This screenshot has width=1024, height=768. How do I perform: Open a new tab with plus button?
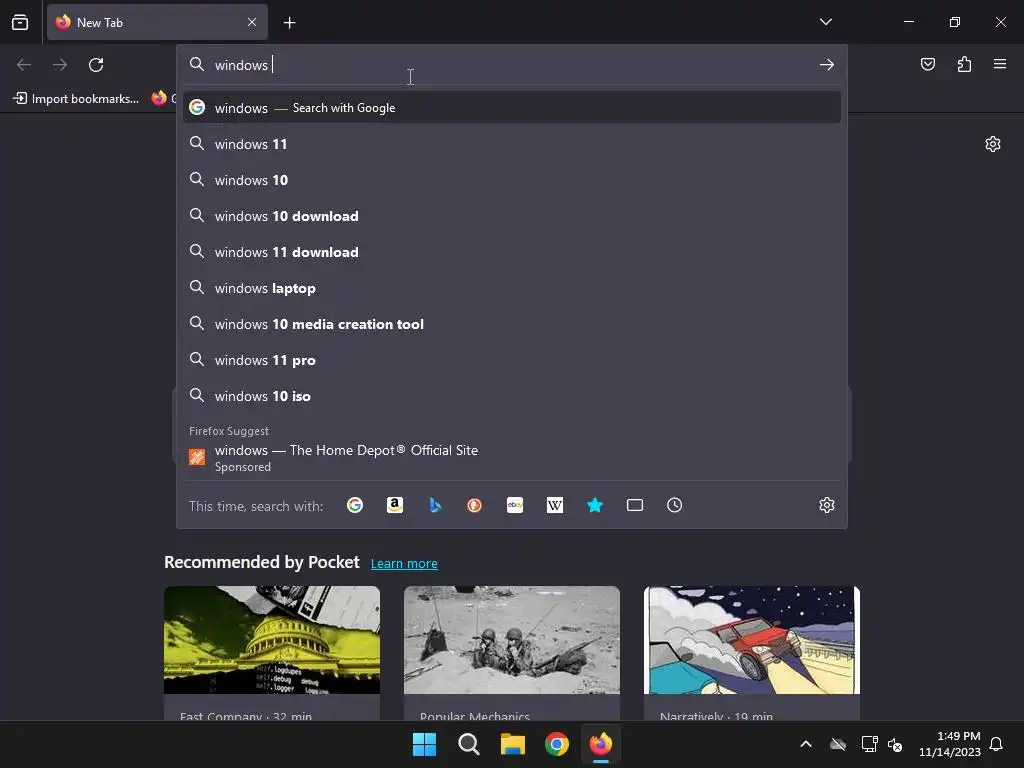(289, 23)
